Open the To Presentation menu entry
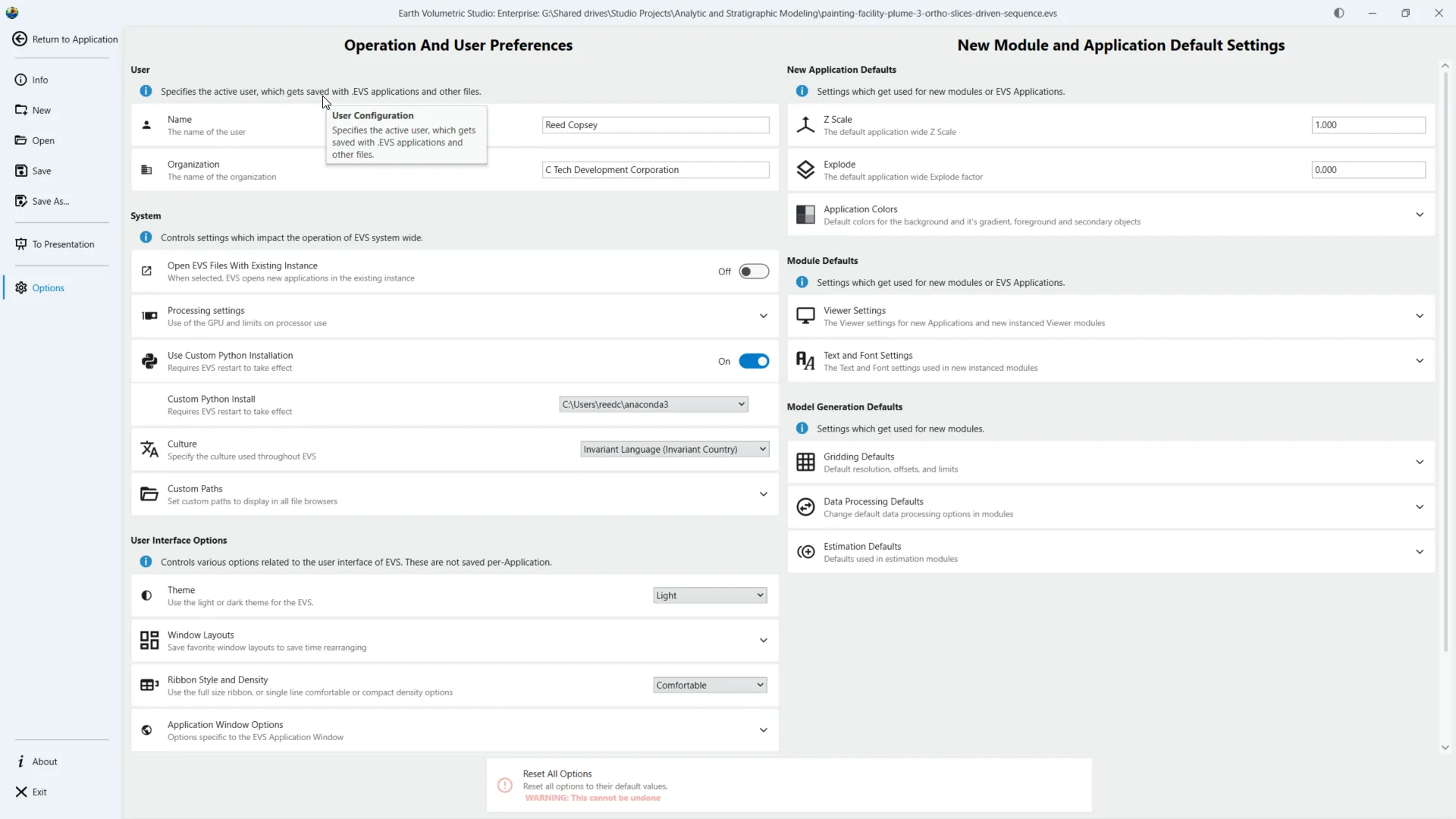This screenshot has width=1456, height=819. click(63, 244)
